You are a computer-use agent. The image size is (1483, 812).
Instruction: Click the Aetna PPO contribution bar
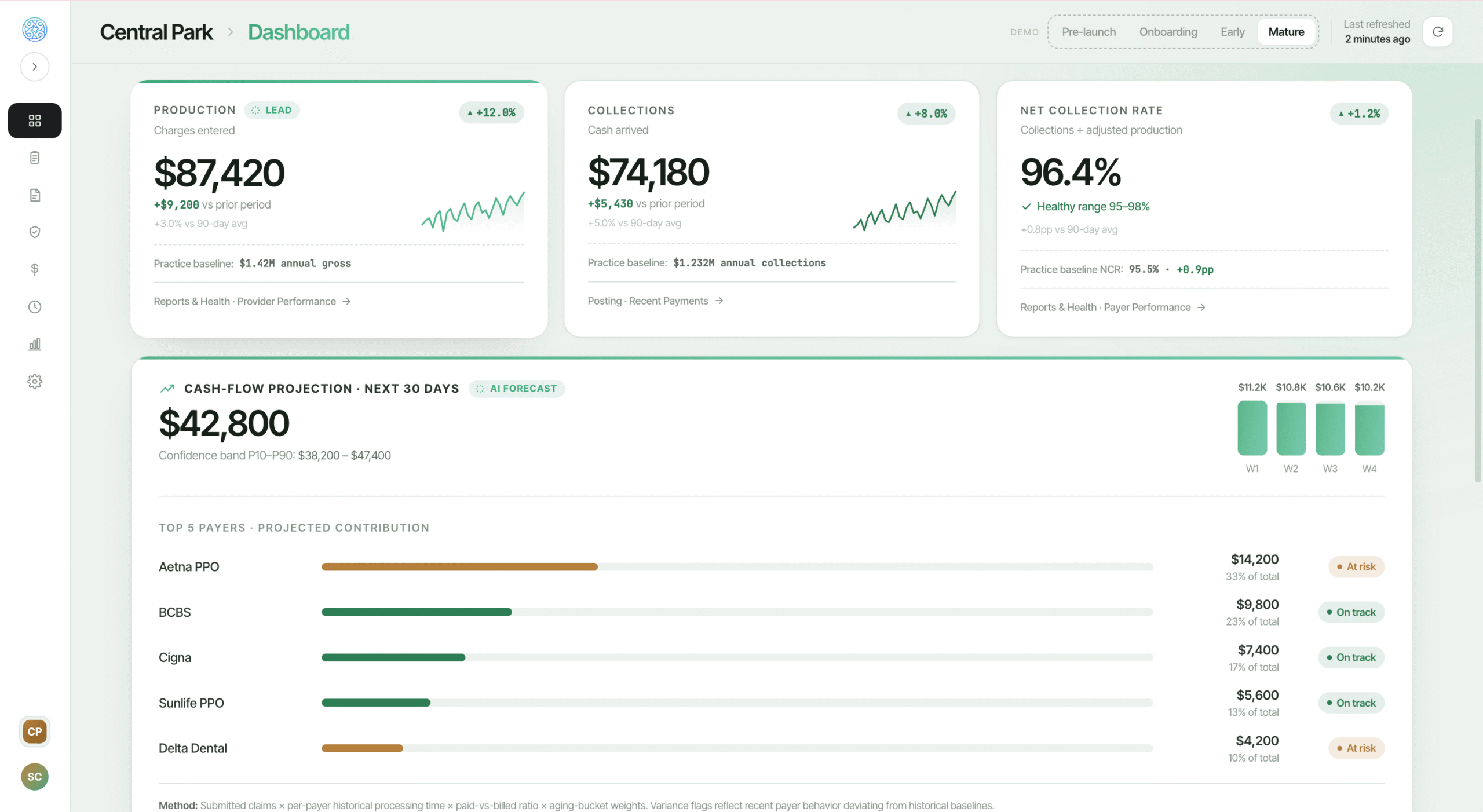[x=737, y=567]
